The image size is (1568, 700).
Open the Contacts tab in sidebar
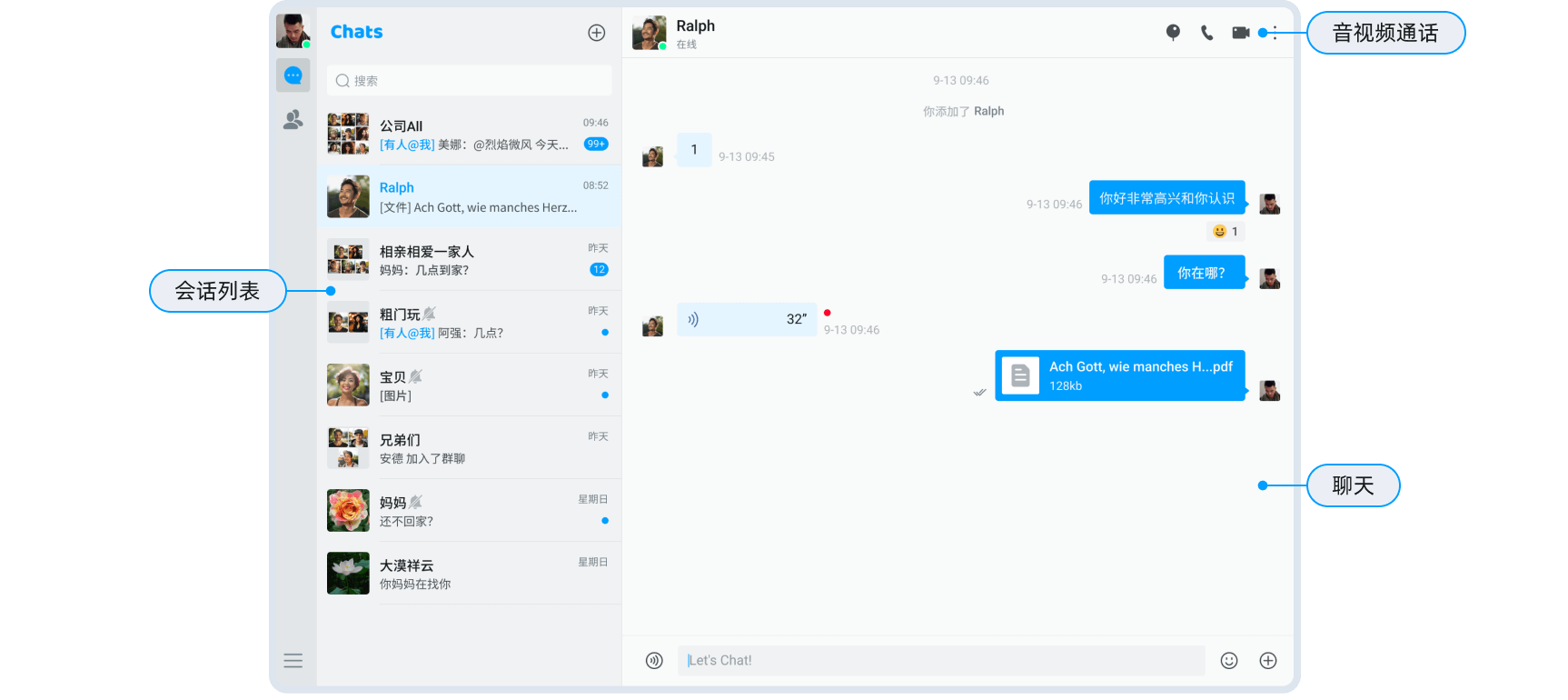pos(293,120)
